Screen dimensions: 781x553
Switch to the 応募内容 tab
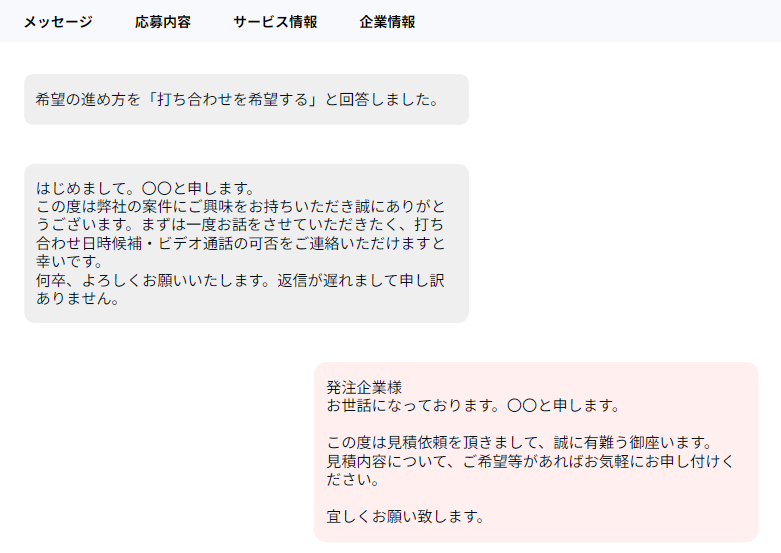(x=163, y=22)
